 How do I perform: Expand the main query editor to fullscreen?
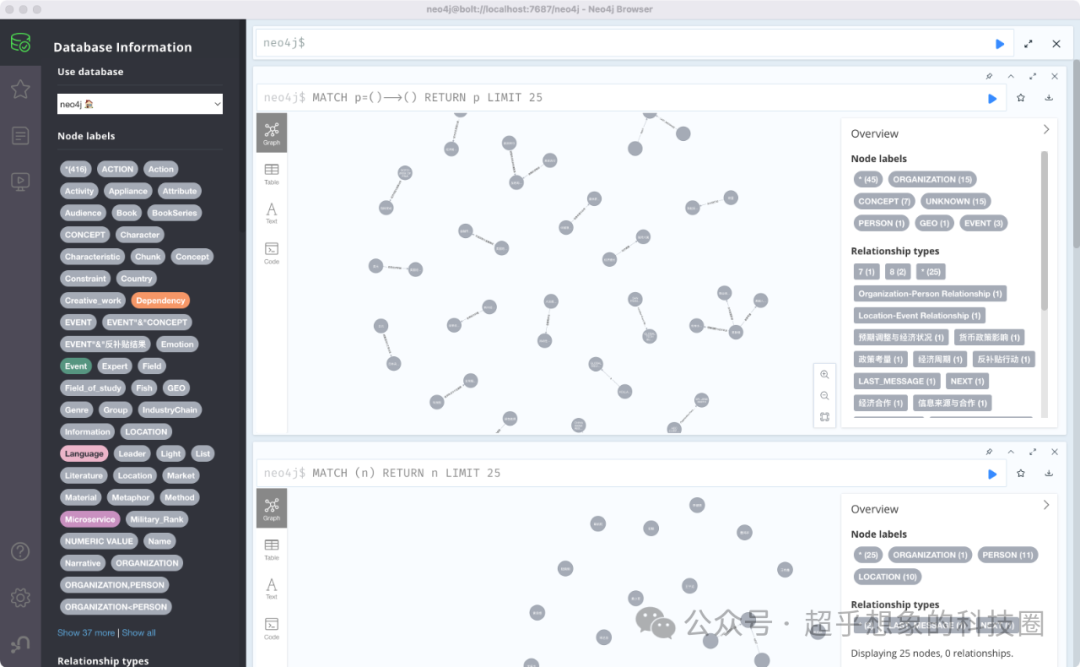pos(1028,43)
